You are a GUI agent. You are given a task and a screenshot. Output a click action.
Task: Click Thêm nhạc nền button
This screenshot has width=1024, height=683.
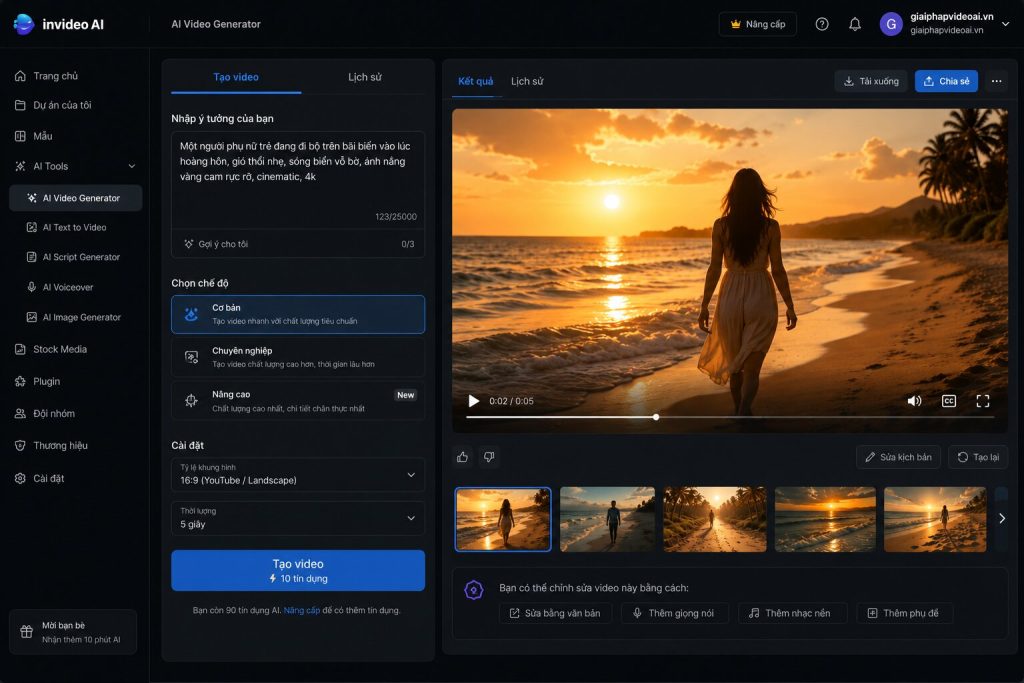click(x=792, y=613)
